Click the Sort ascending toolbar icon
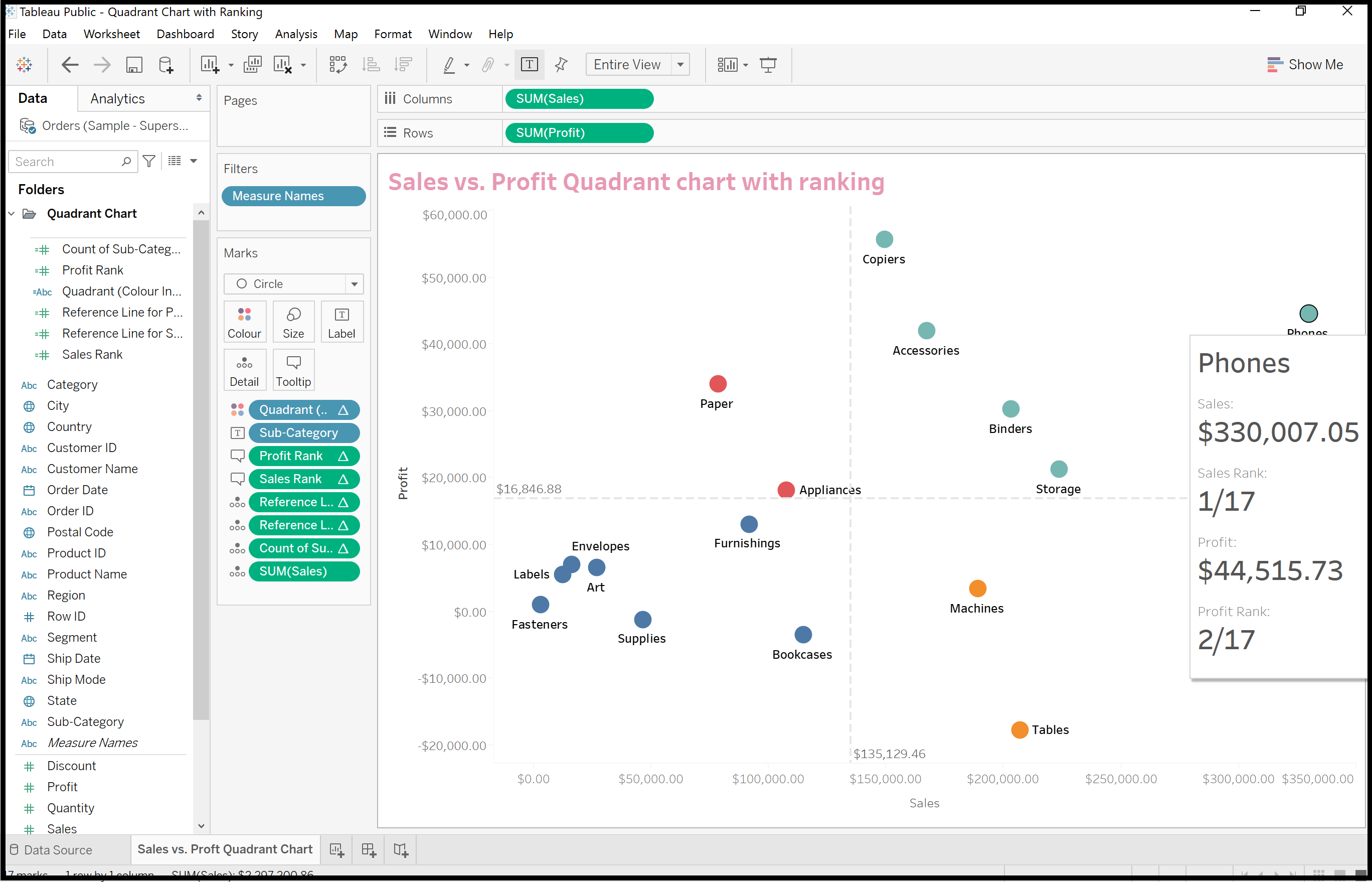Image resolution: width=1372 pixels, height=882 pixels. coord(371,65)
